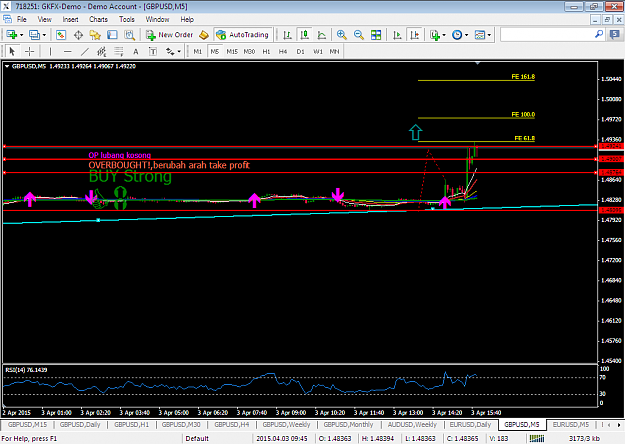Open the Strategy Tester icon

pyautogui.click(x=130, y=35)
